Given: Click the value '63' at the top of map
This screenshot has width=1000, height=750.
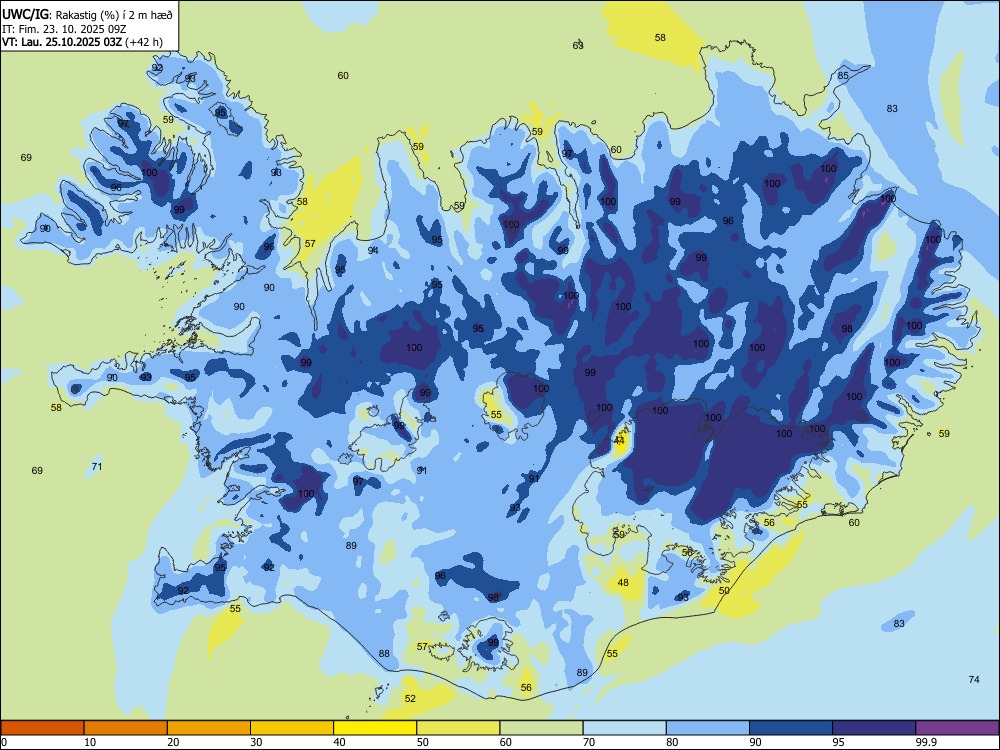Looking at the screenshot, I should pyautogui.click(x=578, y=45).
